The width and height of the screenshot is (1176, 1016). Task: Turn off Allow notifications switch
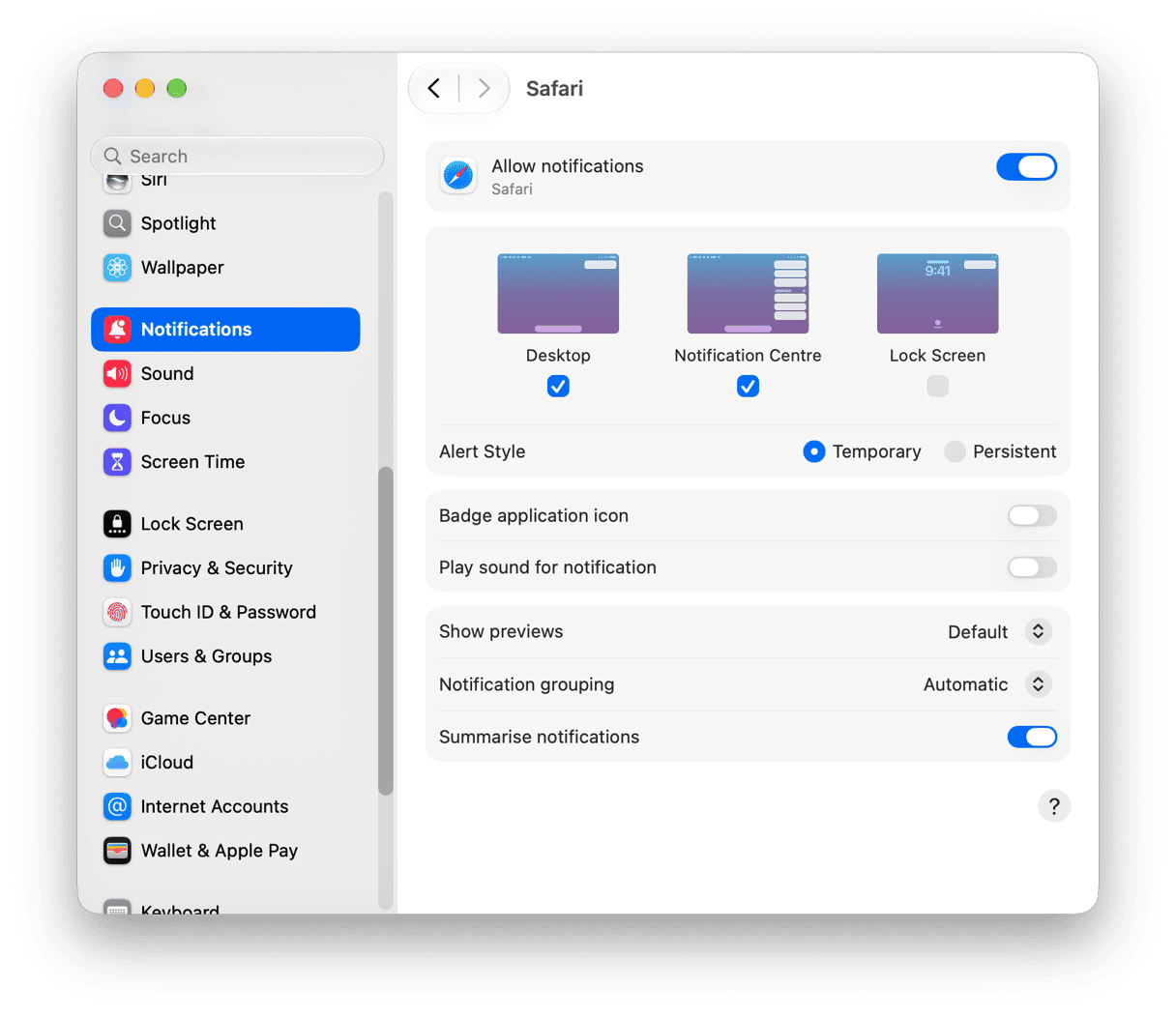click(1026, 167)
